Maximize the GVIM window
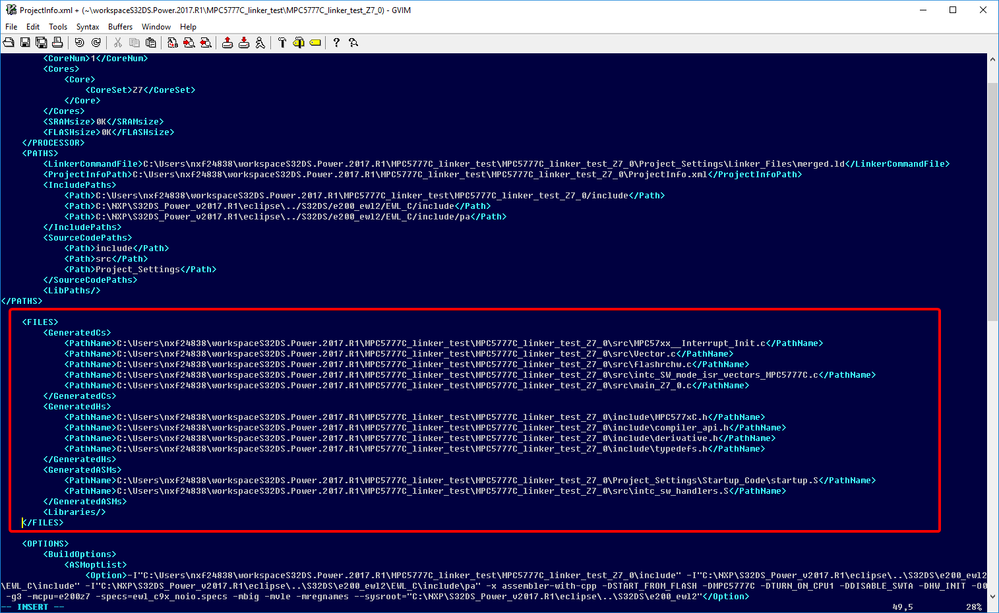 click(x=953, y=10)
